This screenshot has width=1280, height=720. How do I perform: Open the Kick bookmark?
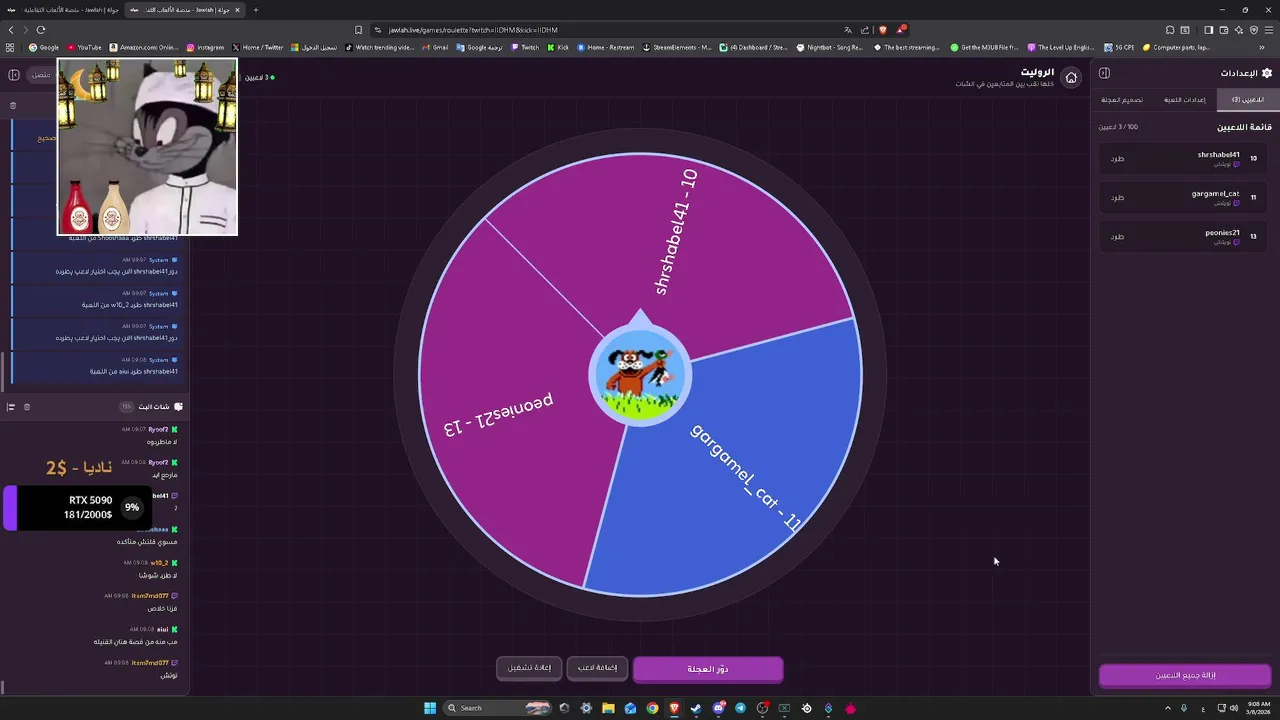pyautogui.click(x=558, y=47)
